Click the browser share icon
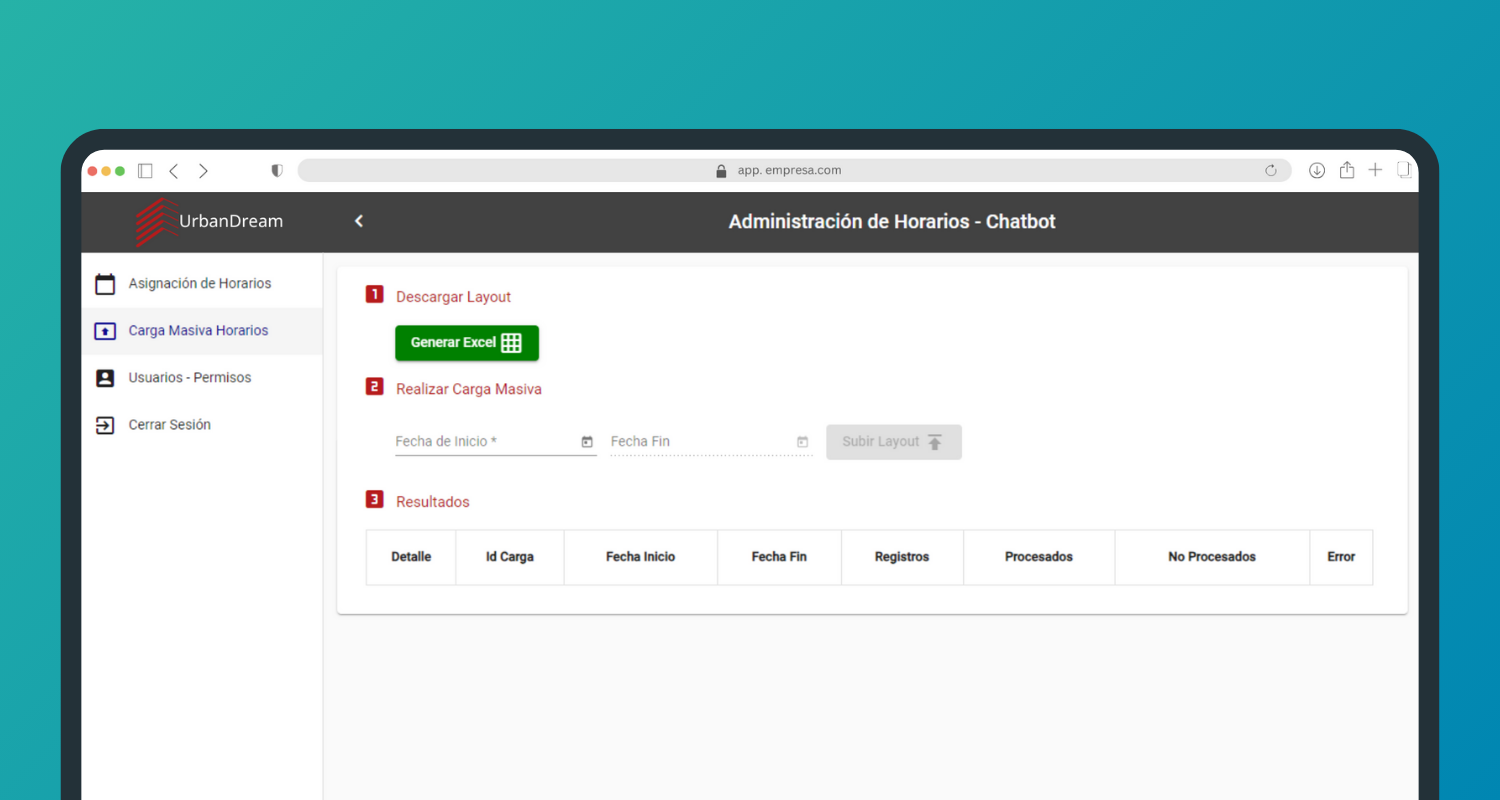The height and width of the screenshot is (800, 1500). coord(1347,171)
